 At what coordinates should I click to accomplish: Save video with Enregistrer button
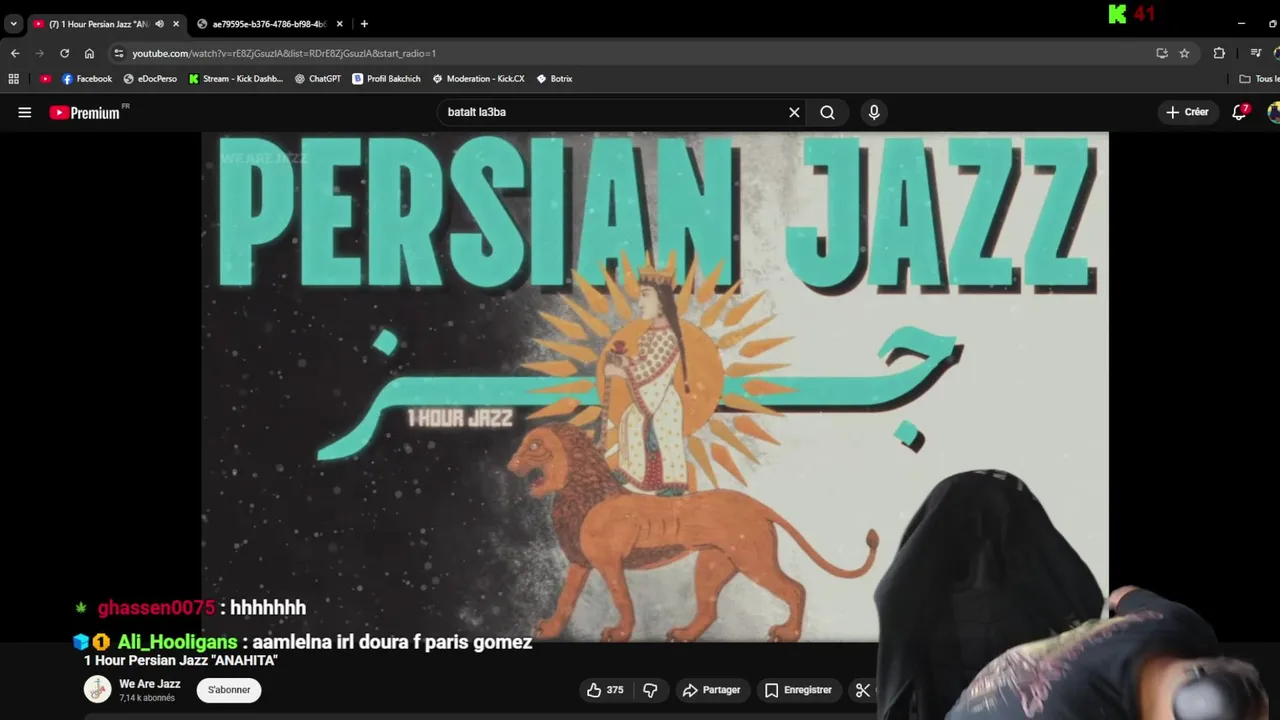(798, 690)
